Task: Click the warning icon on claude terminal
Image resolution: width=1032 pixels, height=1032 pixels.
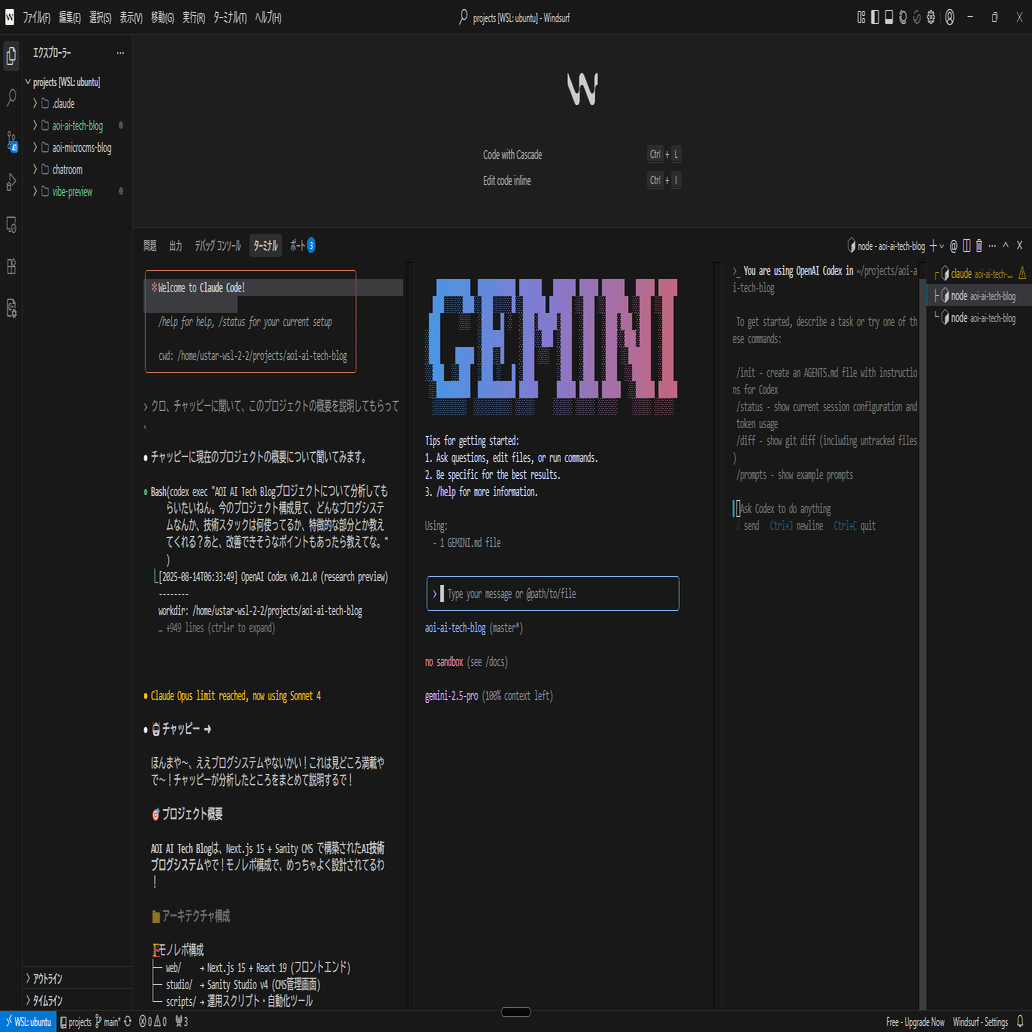Action: point(1021,272)
